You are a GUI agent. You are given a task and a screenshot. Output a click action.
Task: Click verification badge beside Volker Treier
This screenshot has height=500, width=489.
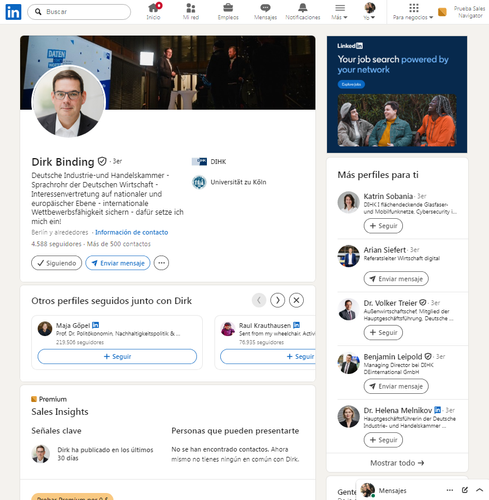(x=423, y=302)
